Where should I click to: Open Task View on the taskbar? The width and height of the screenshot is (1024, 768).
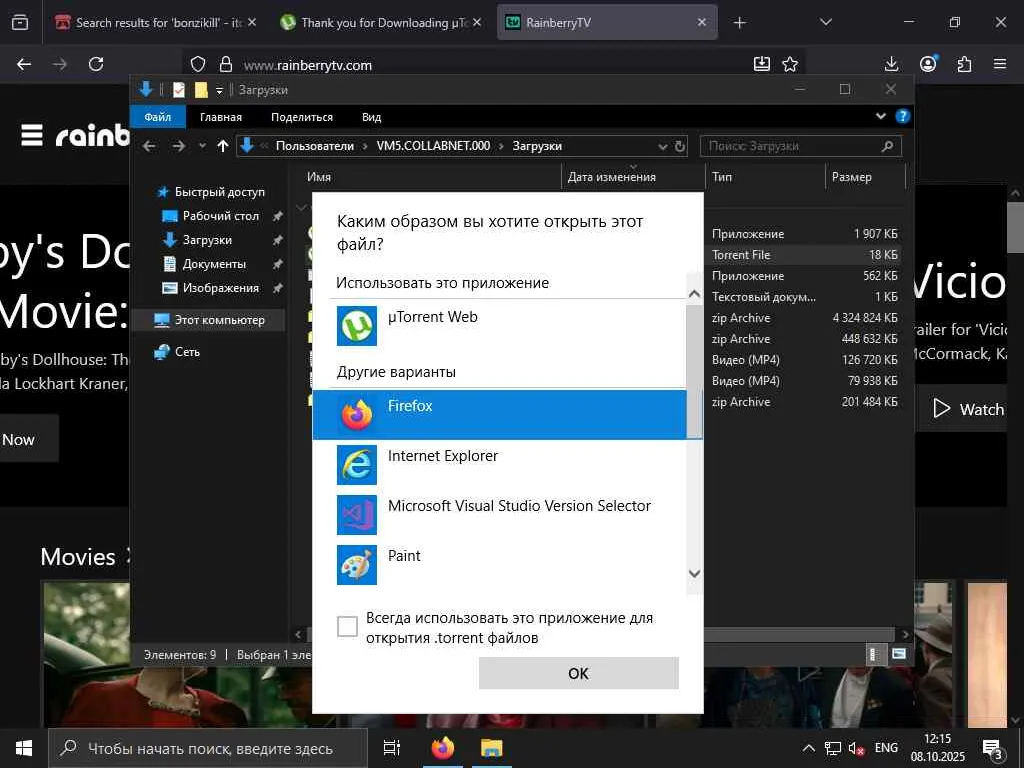pyautogui.click(x=391, y=748)
